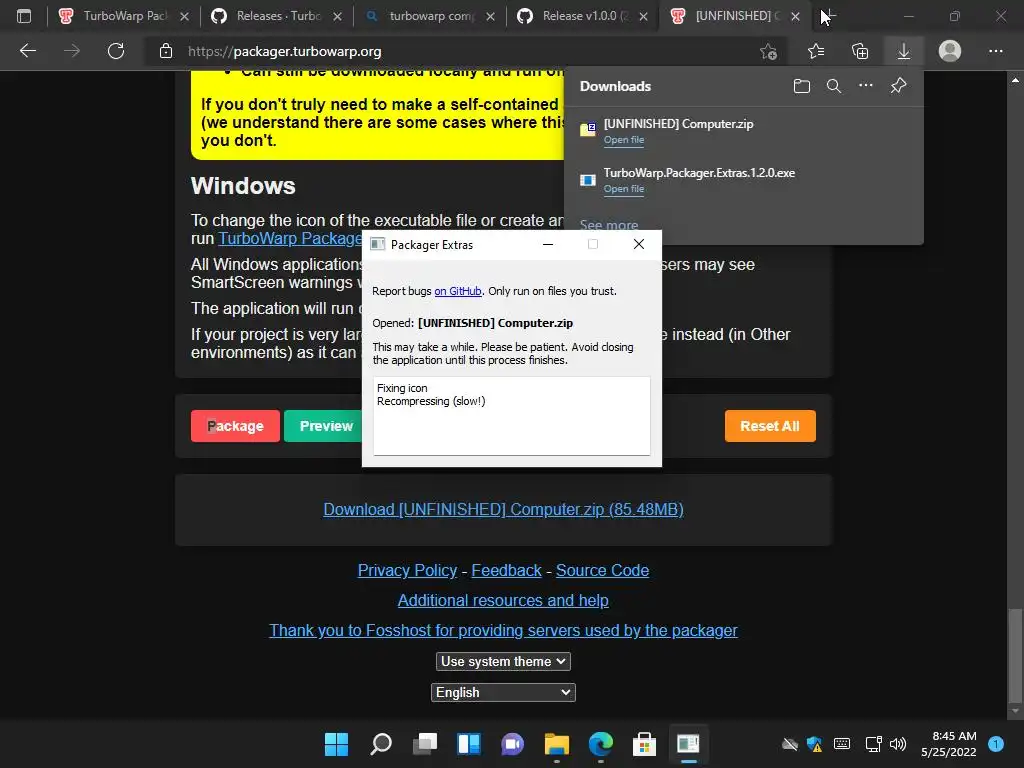Open Task View on the taskbar
This screenshot has width=1024, height=768.
(x=425, y=744)
